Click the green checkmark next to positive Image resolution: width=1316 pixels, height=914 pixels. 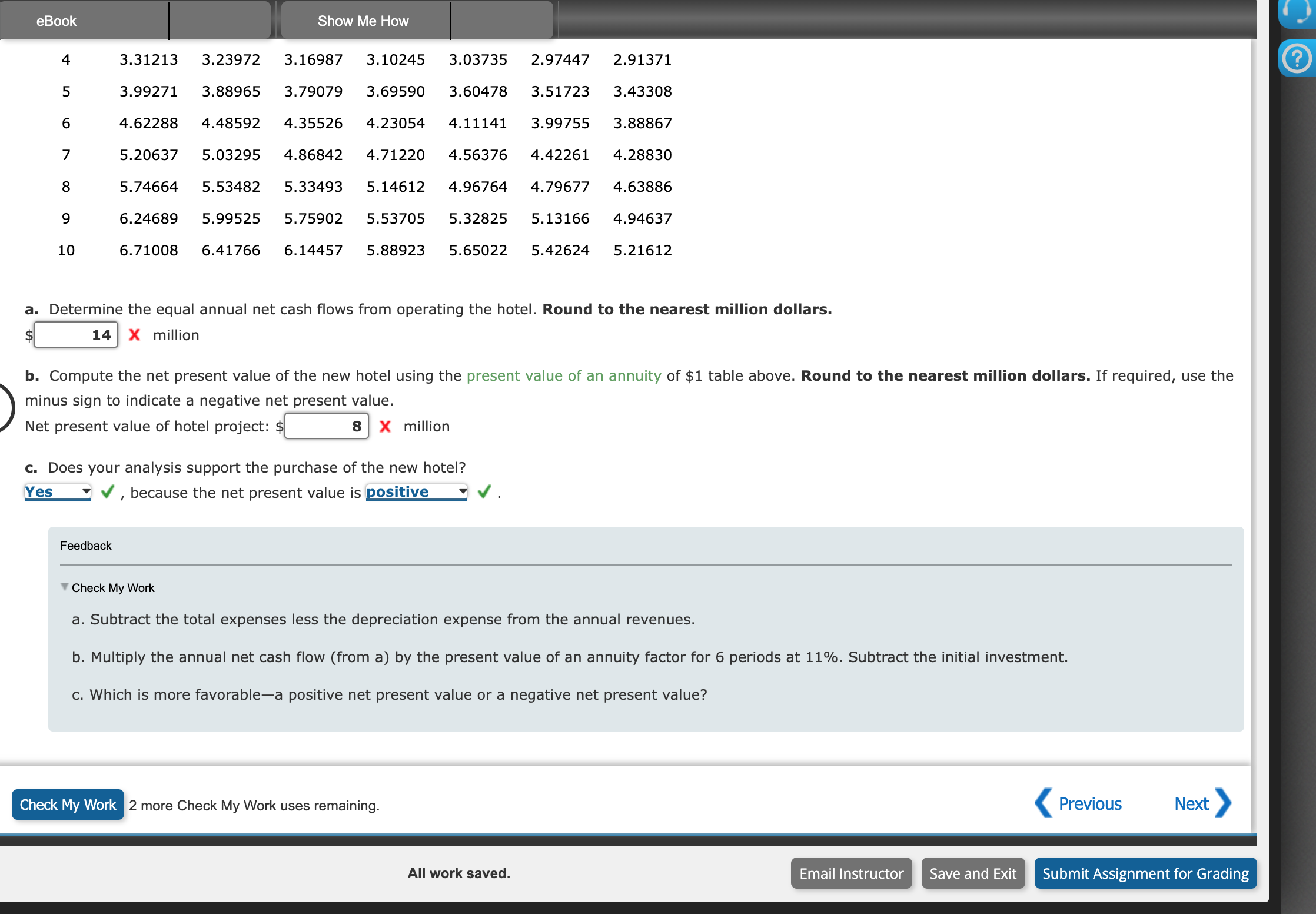coord(484,492)
